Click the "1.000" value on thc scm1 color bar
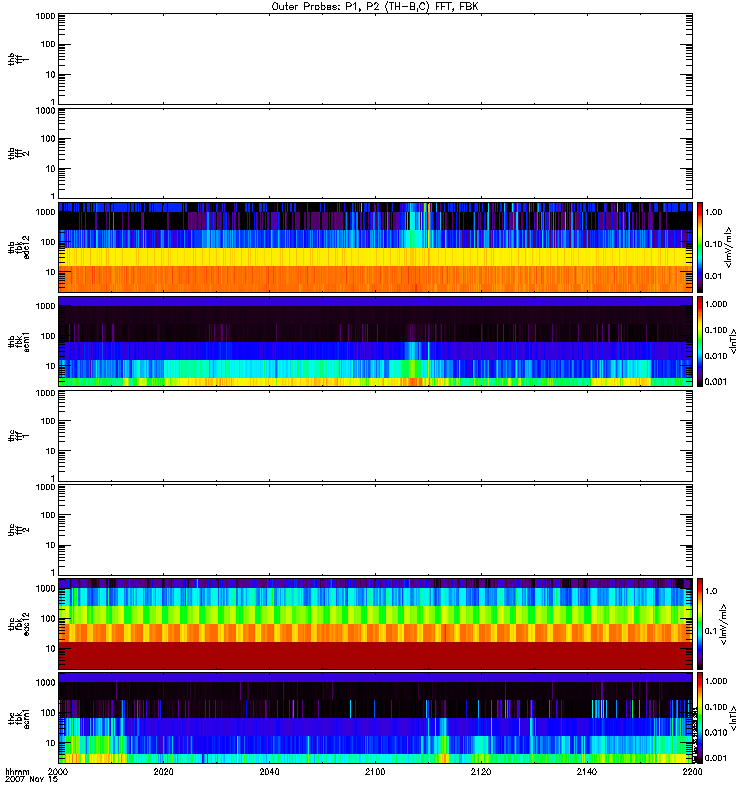The height and width of the screenshot is (800, 750). [x=716, y=681]
